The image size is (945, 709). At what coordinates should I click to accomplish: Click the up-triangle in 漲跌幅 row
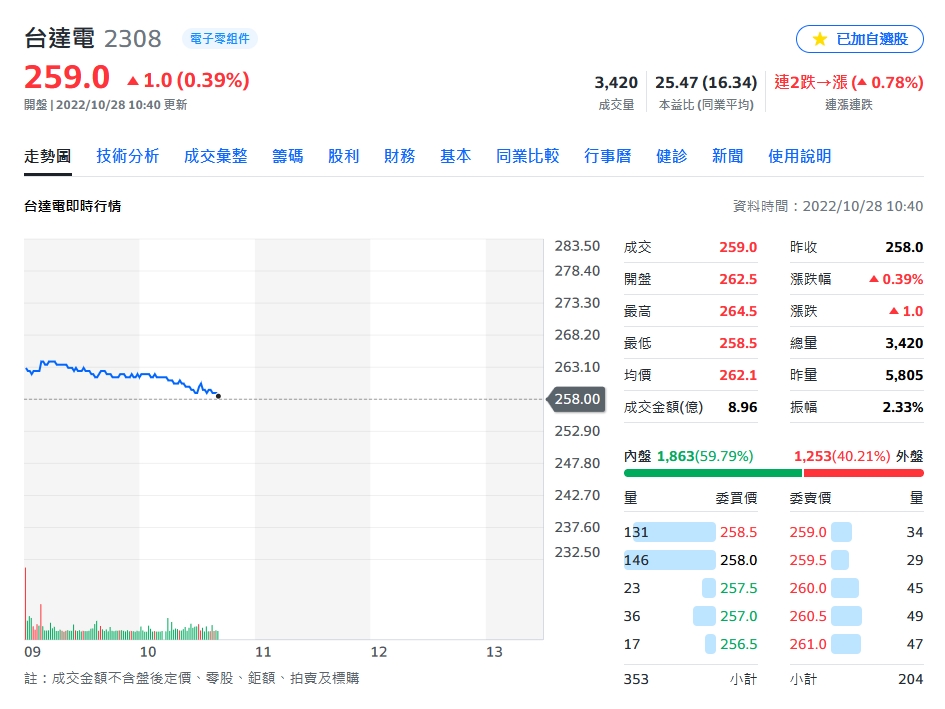coord(874,279)
